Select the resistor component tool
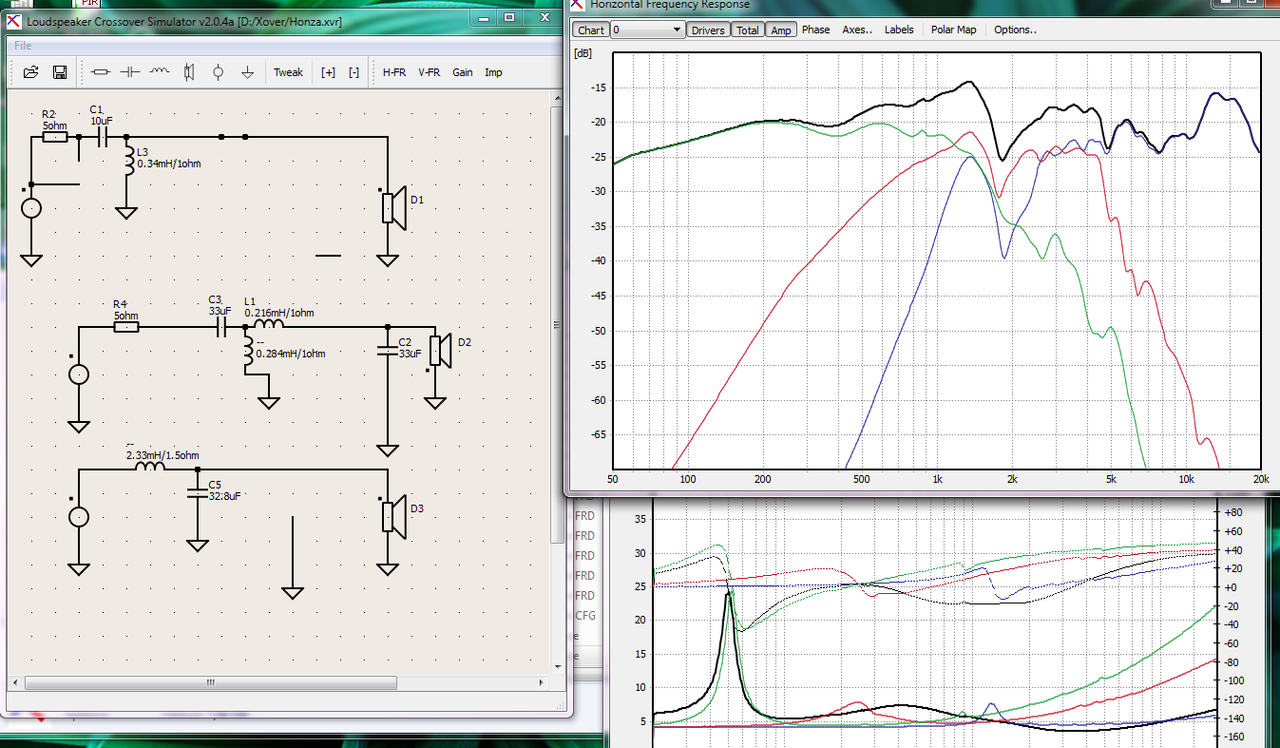 [100, 72]
